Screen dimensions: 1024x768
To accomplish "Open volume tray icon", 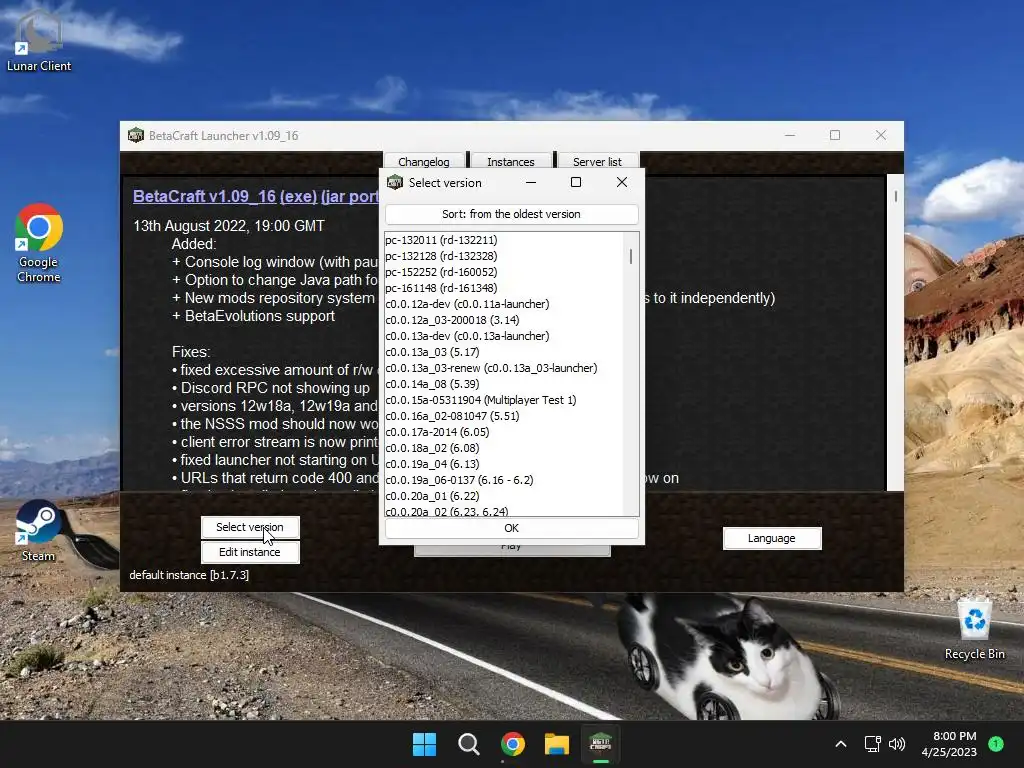I will [x=897, y=744].
